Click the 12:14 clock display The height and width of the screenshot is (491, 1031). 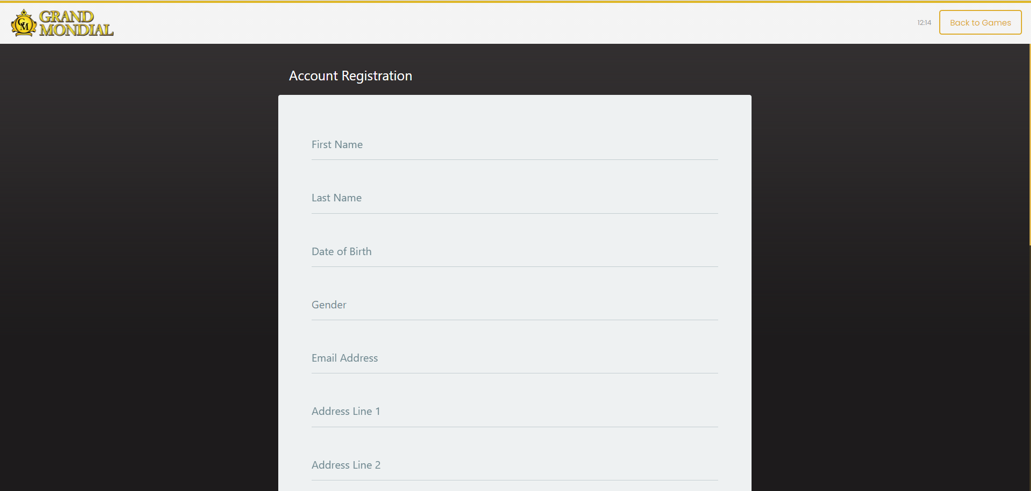[x=924, y=22]
